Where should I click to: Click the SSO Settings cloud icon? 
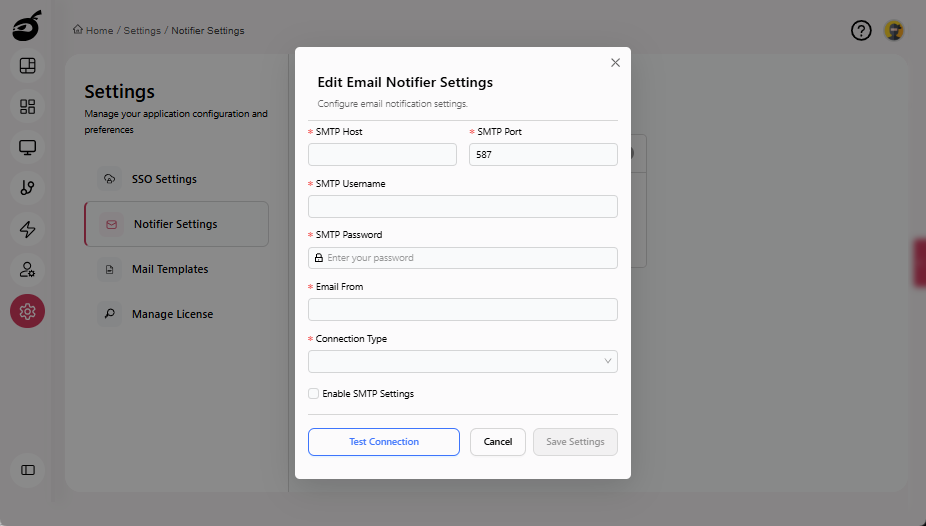click(x=109, y=179)
